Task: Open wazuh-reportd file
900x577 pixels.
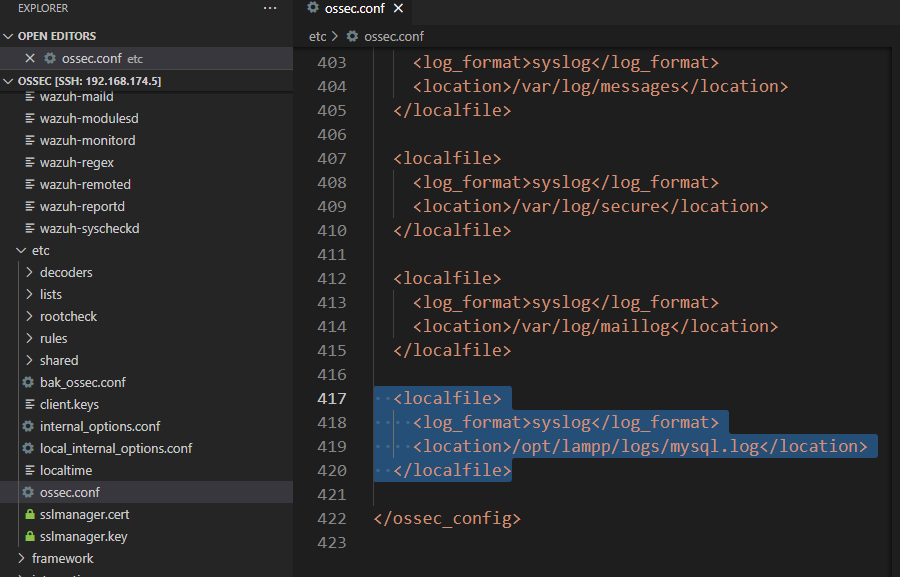Action: coord(82,207)
